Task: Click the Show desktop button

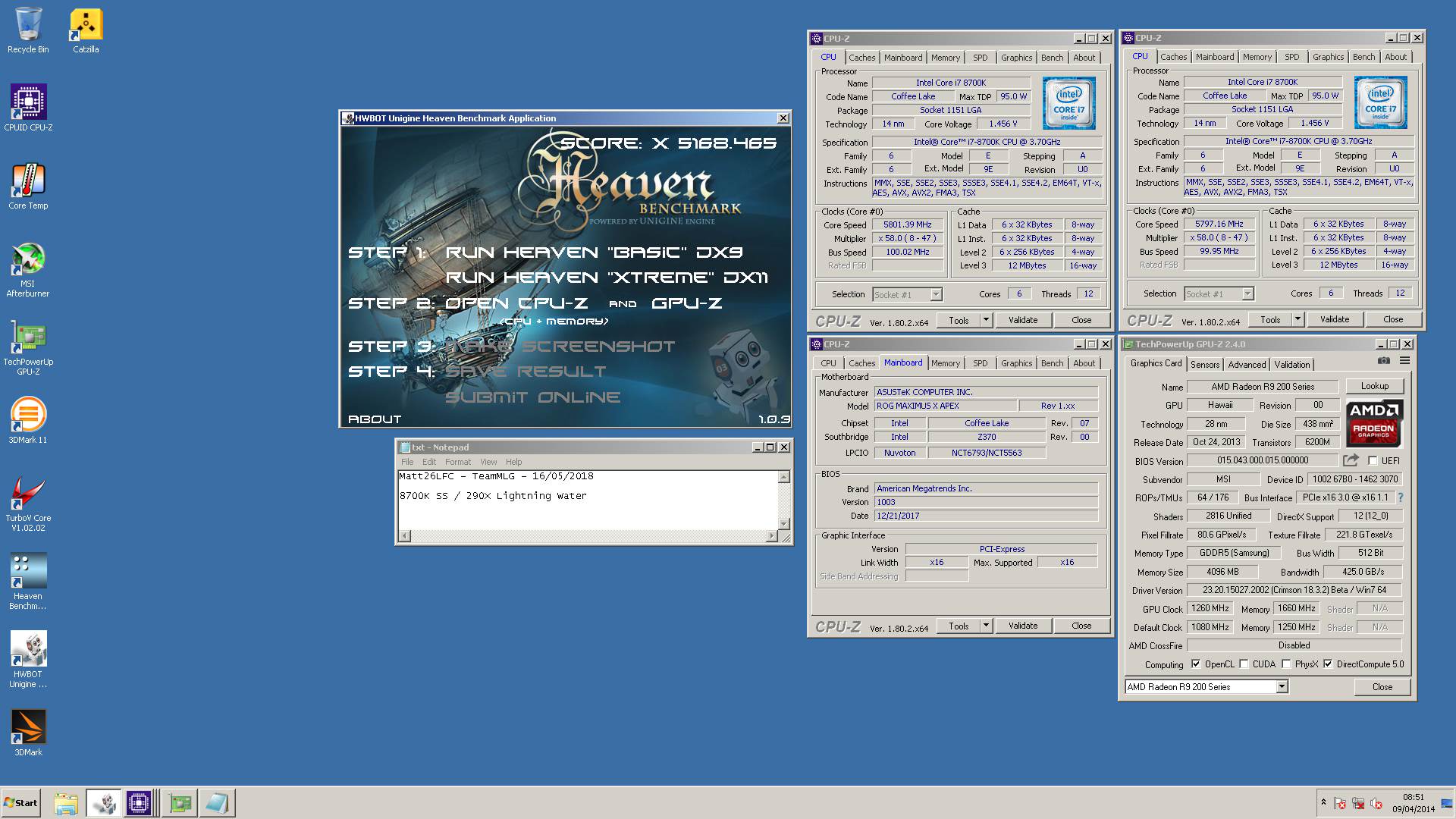Action: point(1448,803)
